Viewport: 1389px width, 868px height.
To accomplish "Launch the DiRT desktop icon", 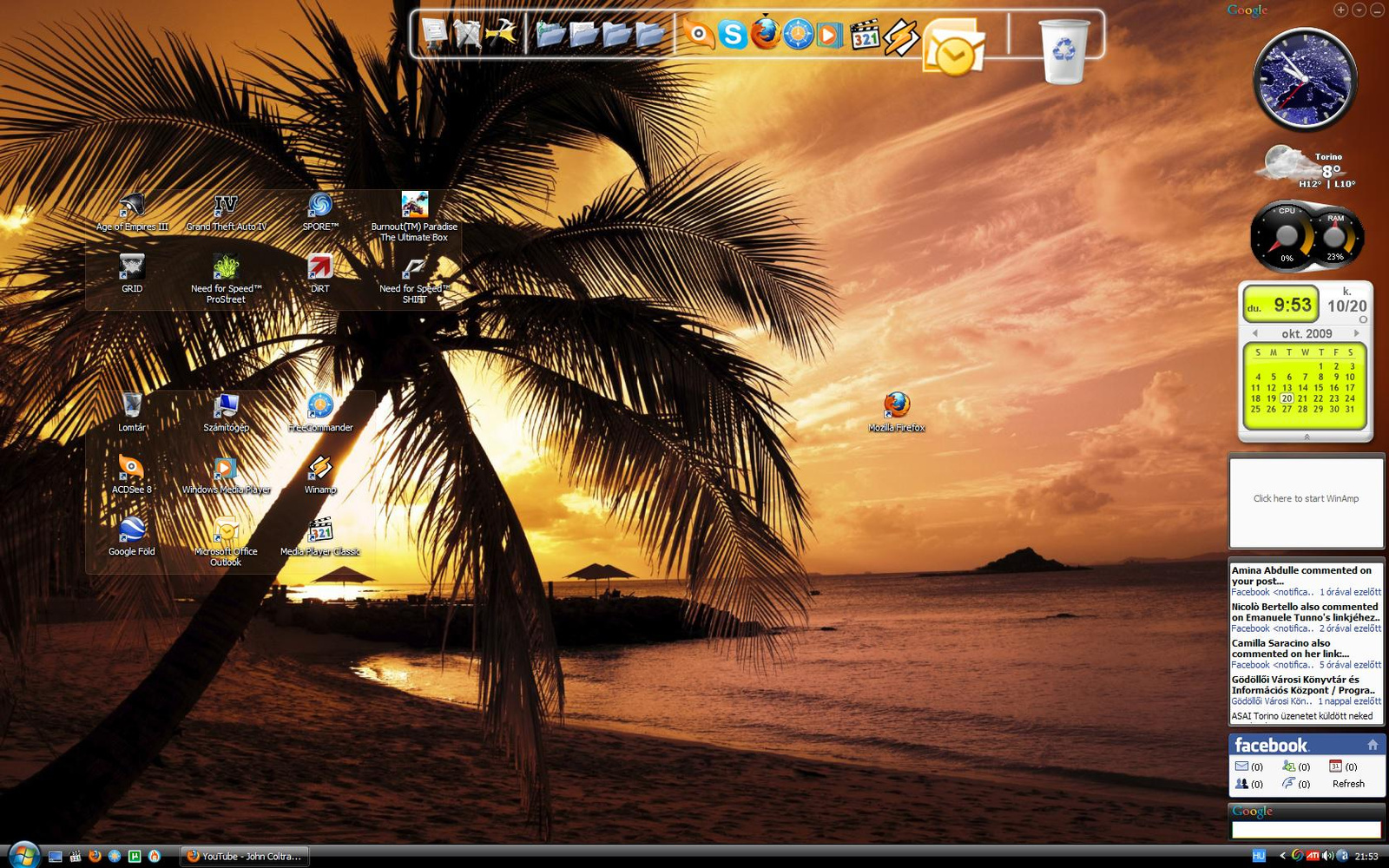I will tap(320, 274).
